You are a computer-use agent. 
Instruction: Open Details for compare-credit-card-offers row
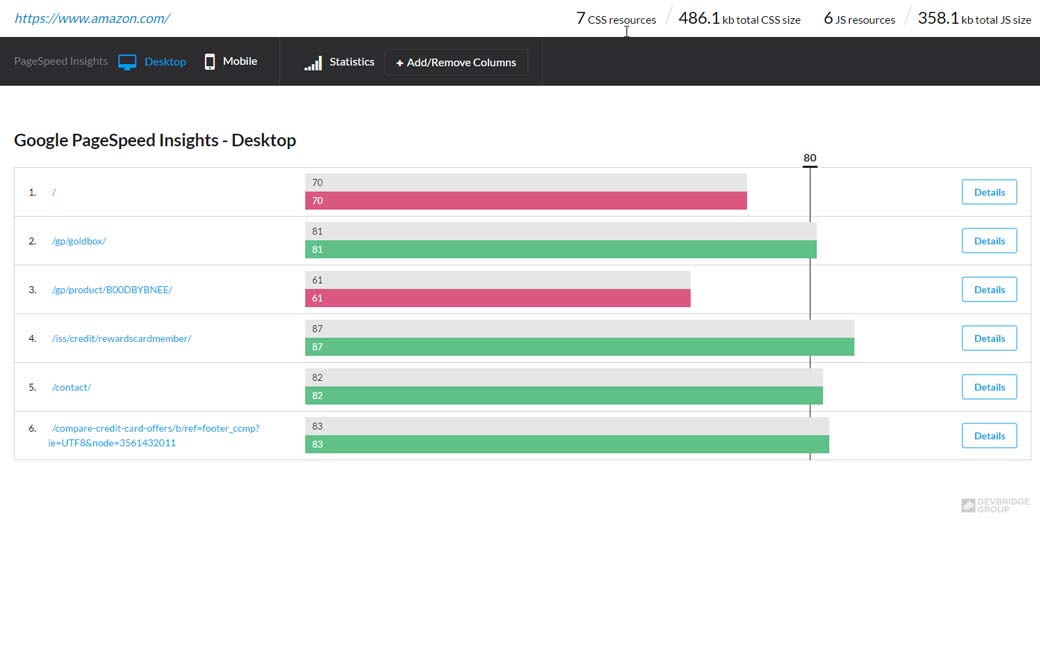(989, 436)
